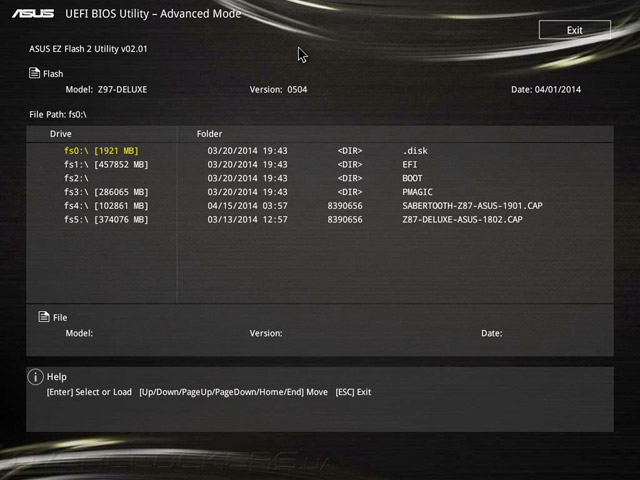Select SABERTOOTH-Z87-ASUS-1901.CAP file
Screen dimensions: 640x480
pos(472,206)
